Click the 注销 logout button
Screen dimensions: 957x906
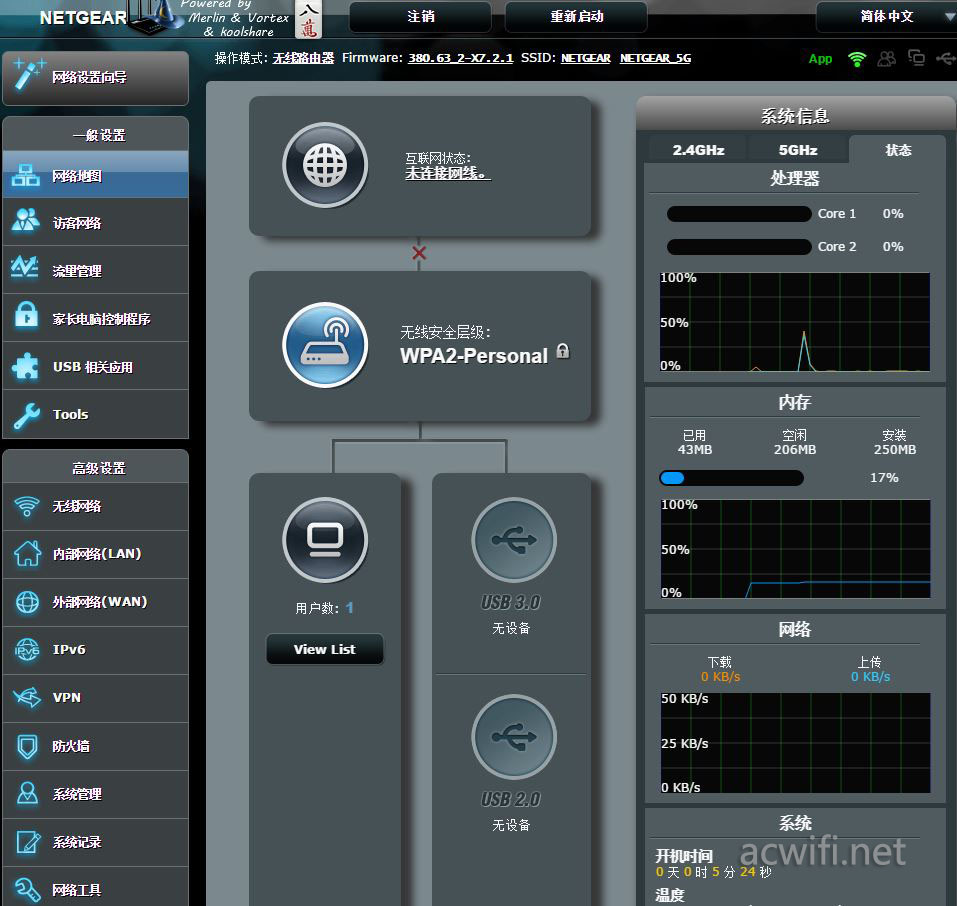pyautogui.click(x=421, y=17)
